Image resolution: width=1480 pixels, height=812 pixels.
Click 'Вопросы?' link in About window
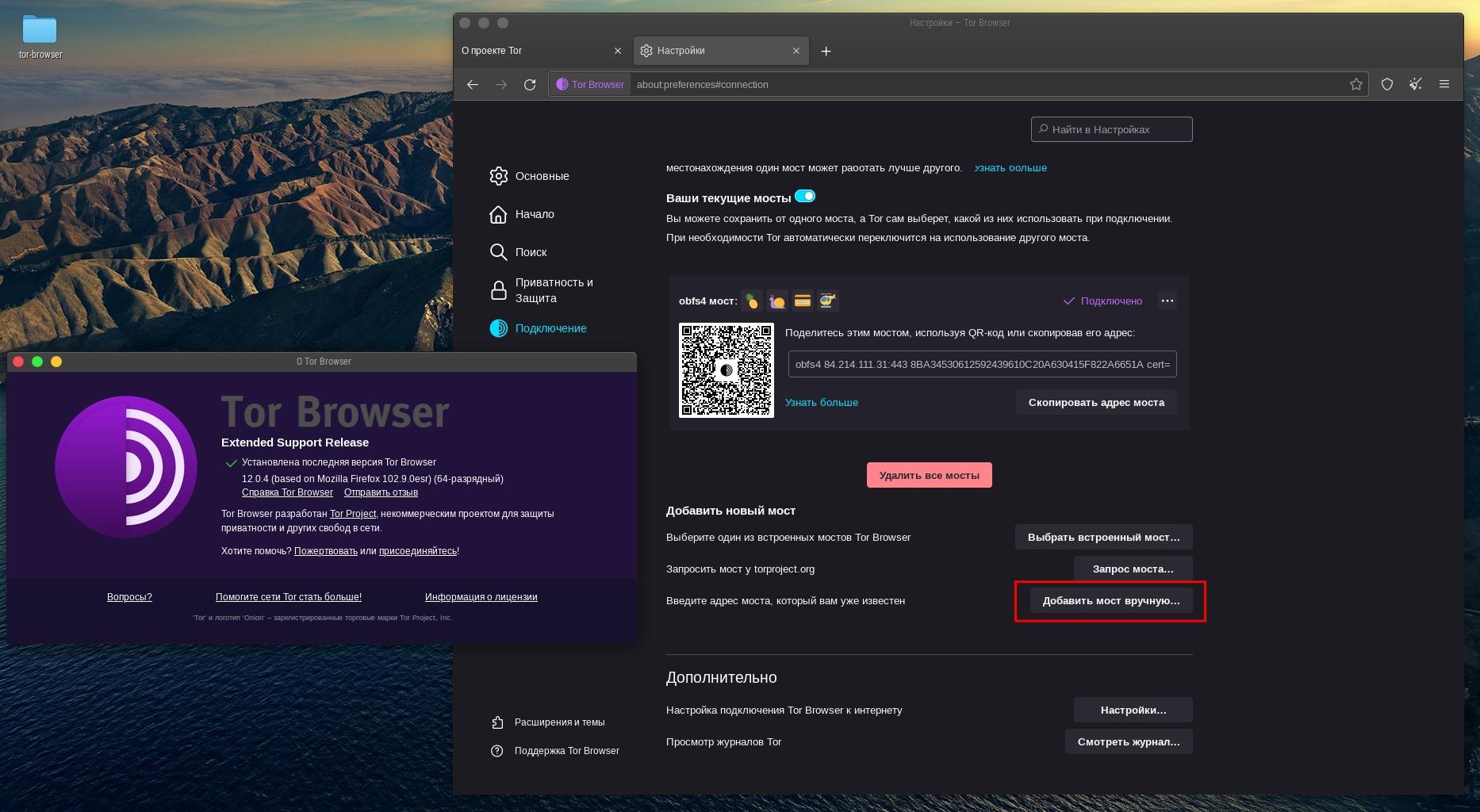[129, 597]
